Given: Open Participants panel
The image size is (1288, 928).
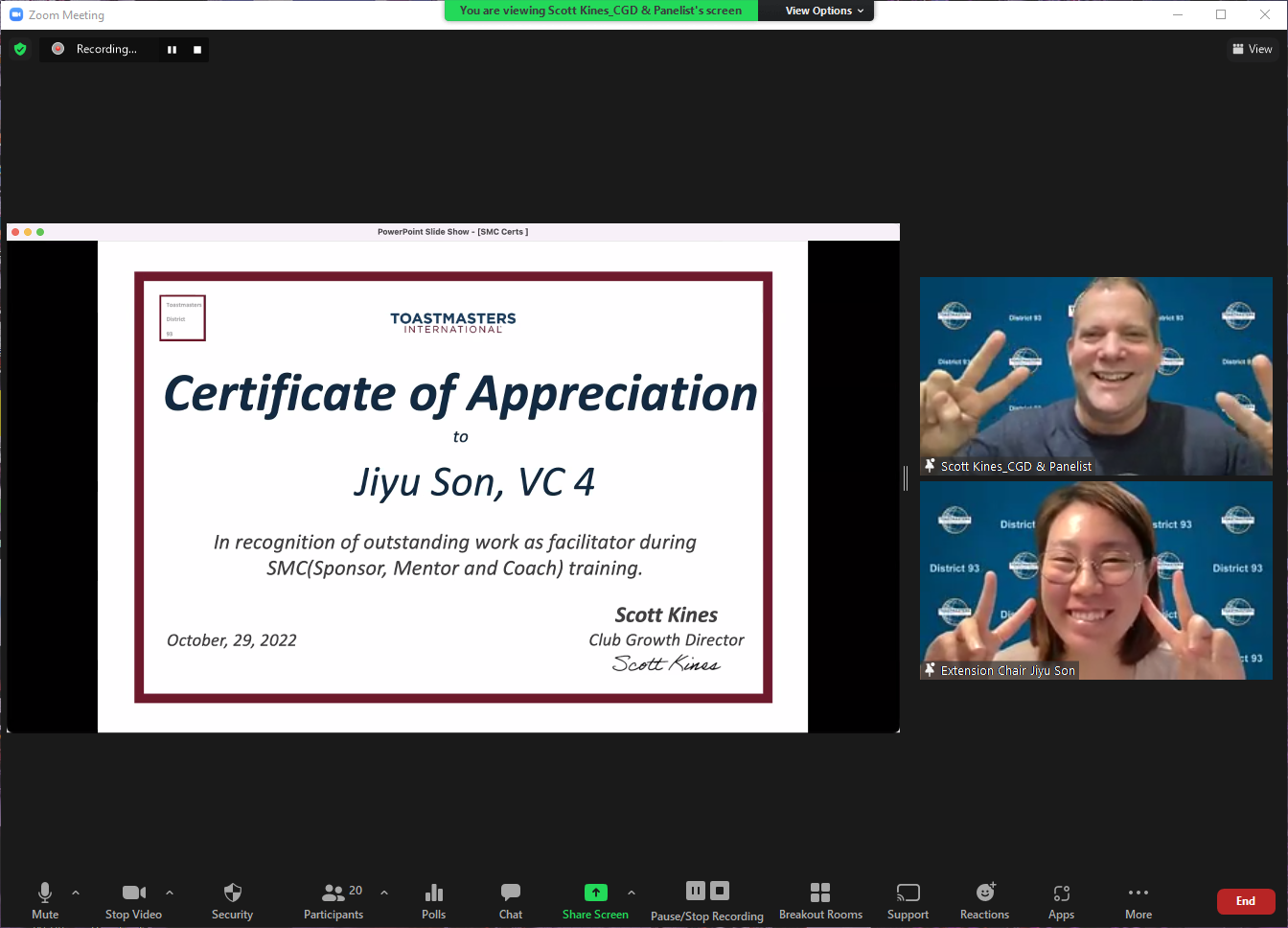Looking at the screenshot, I should [x=333, y=900].
